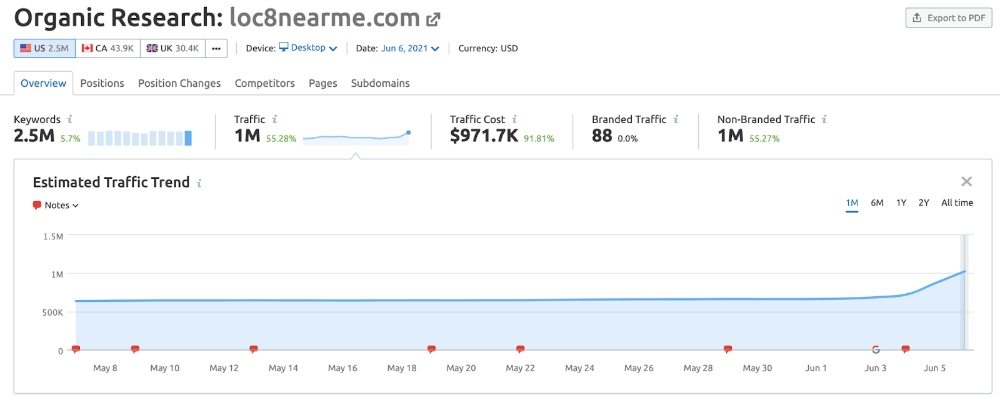This screenshot has height=405, width=1000.
Task: Open the Date Jun 6, 2021 dropdown
Action: 410,48
